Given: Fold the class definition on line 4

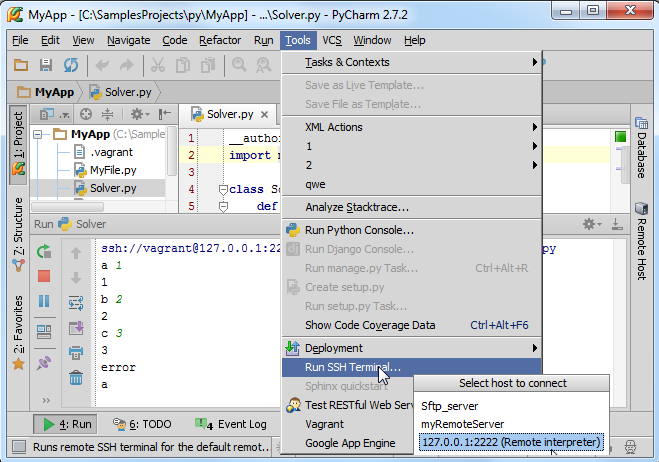Looking at the screenshot, I should 223,190.
